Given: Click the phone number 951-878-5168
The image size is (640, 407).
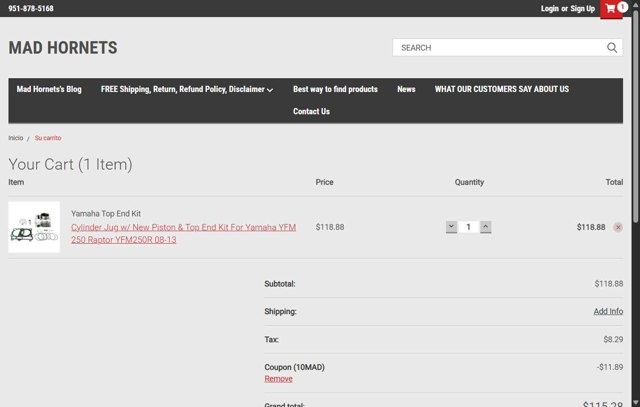Looking at the screenshot, I should [x=31, y=9].
